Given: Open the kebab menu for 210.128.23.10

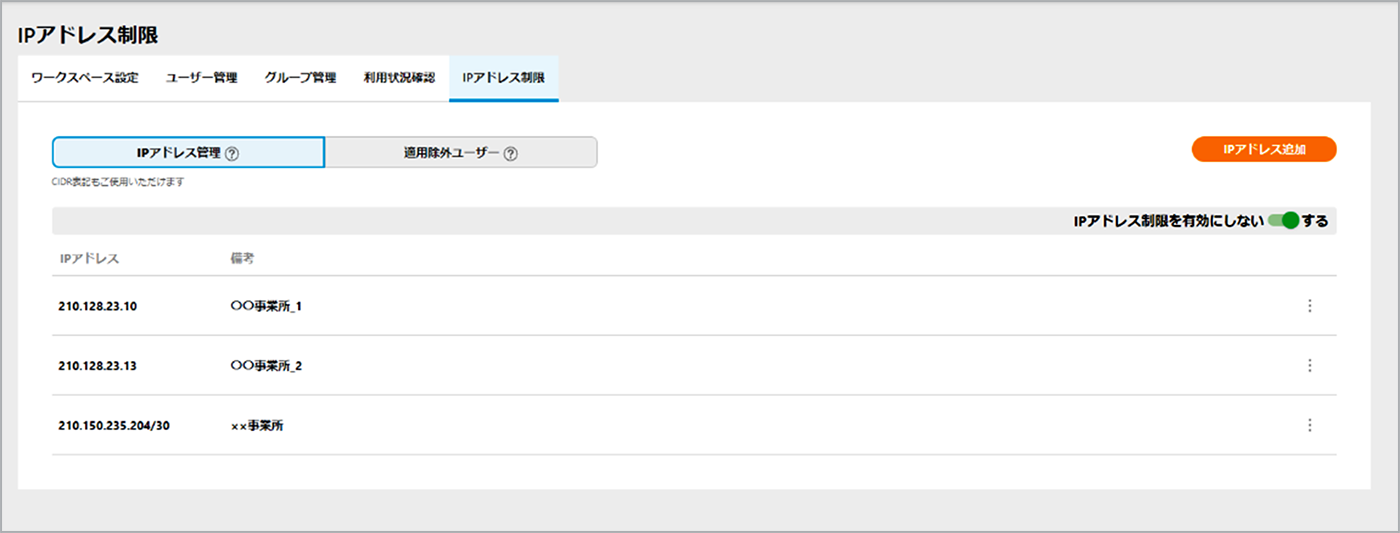Looking at the screenshot, I should (1309, 306).
